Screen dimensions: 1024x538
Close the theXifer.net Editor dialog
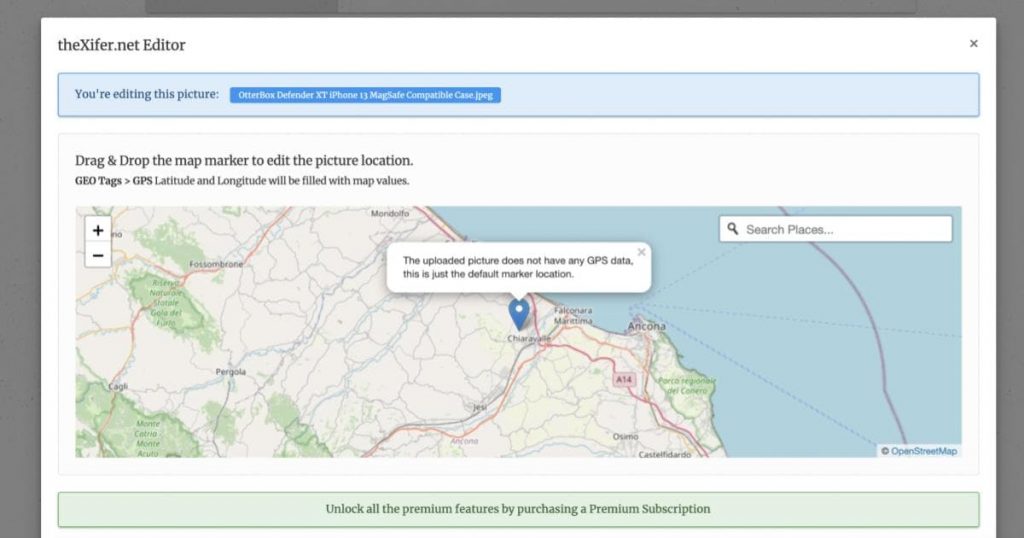974,44
